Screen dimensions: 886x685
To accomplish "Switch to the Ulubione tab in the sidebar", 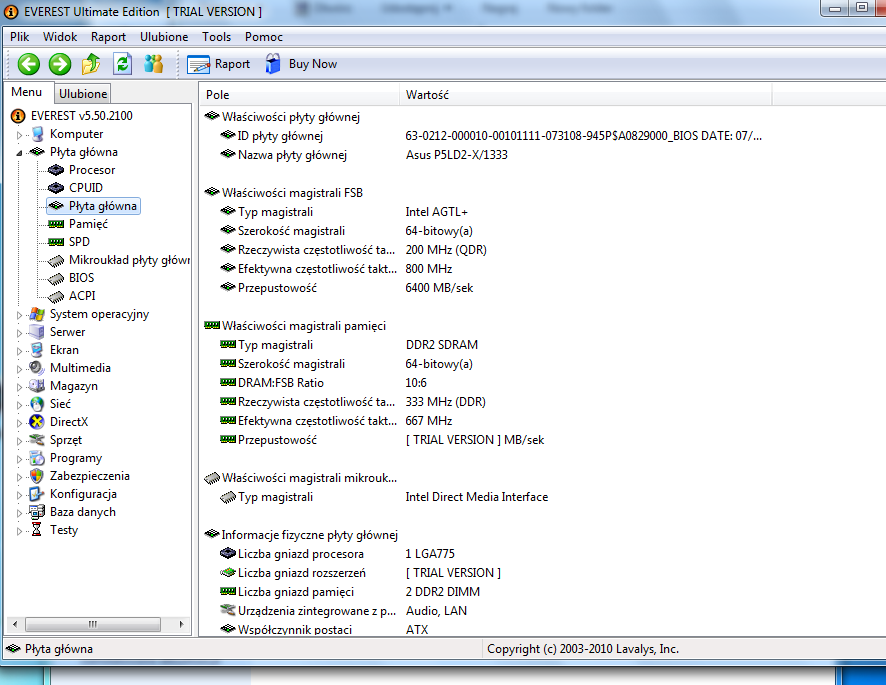I will 83,94.
